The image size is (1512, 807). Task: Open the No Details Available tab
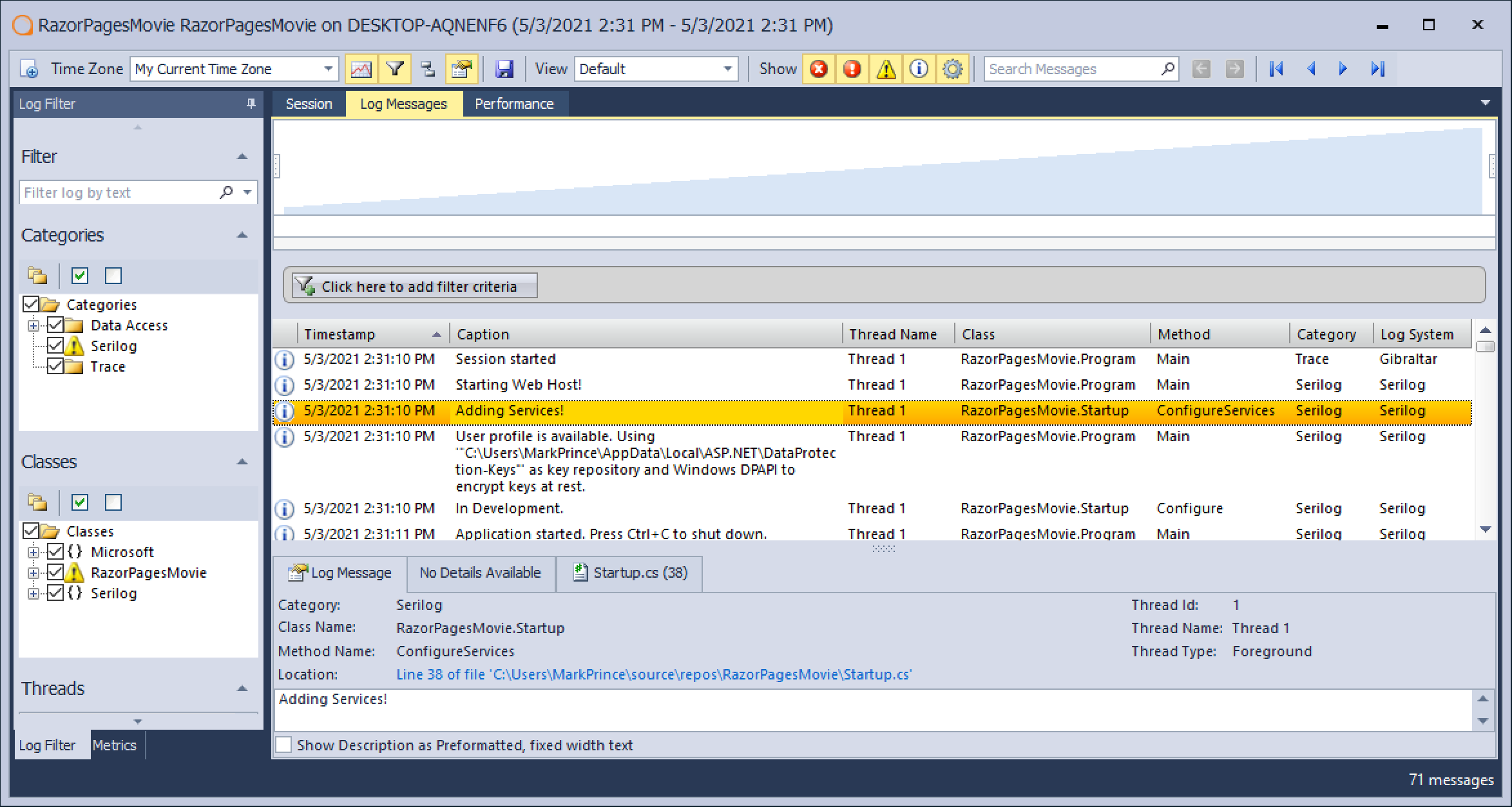481,573
